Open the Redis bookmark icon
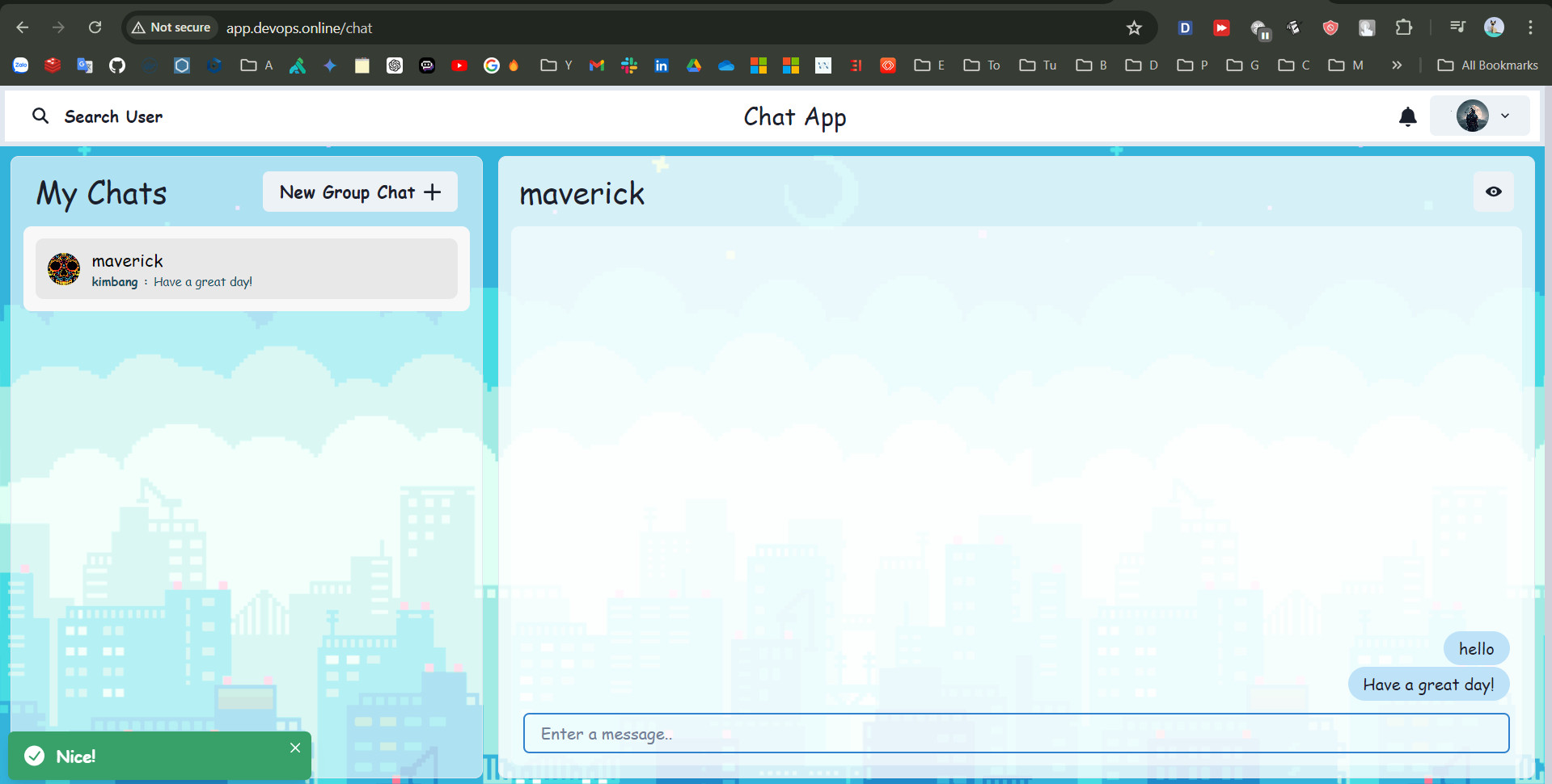The width and height of the screenshot is (1552, 784). pos(53,65)
